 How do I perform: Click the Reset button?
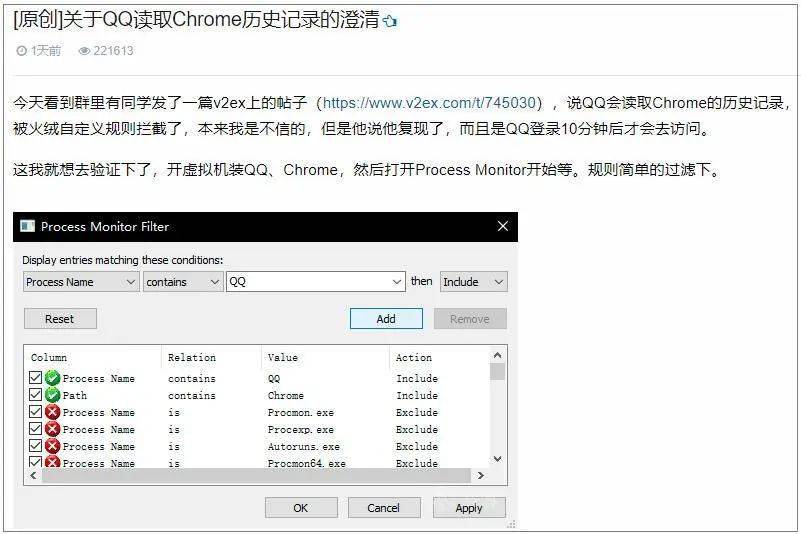[60, 319]
